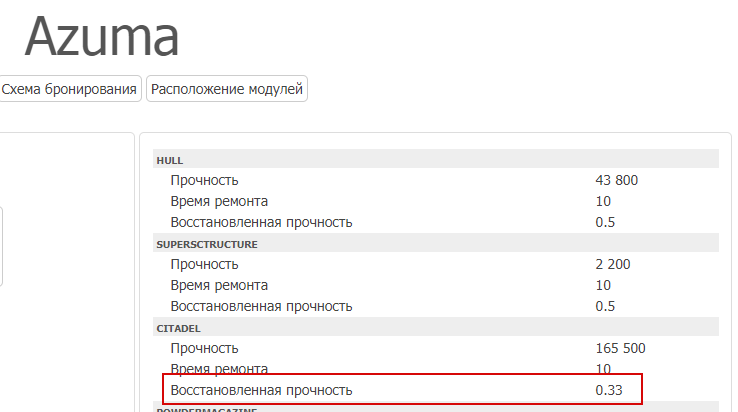Select the SUPERSCTRUCTURE section header

tap(436, 244)
